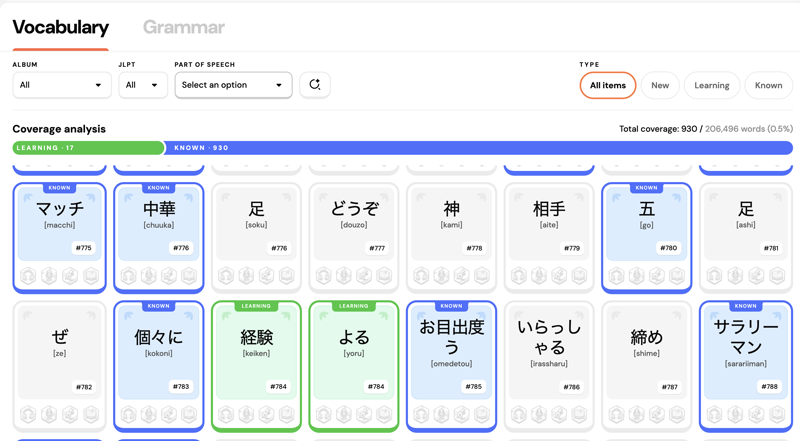Open the マッチ vocabulary card
Screen dimensions: 800x441
coord(59,238)
